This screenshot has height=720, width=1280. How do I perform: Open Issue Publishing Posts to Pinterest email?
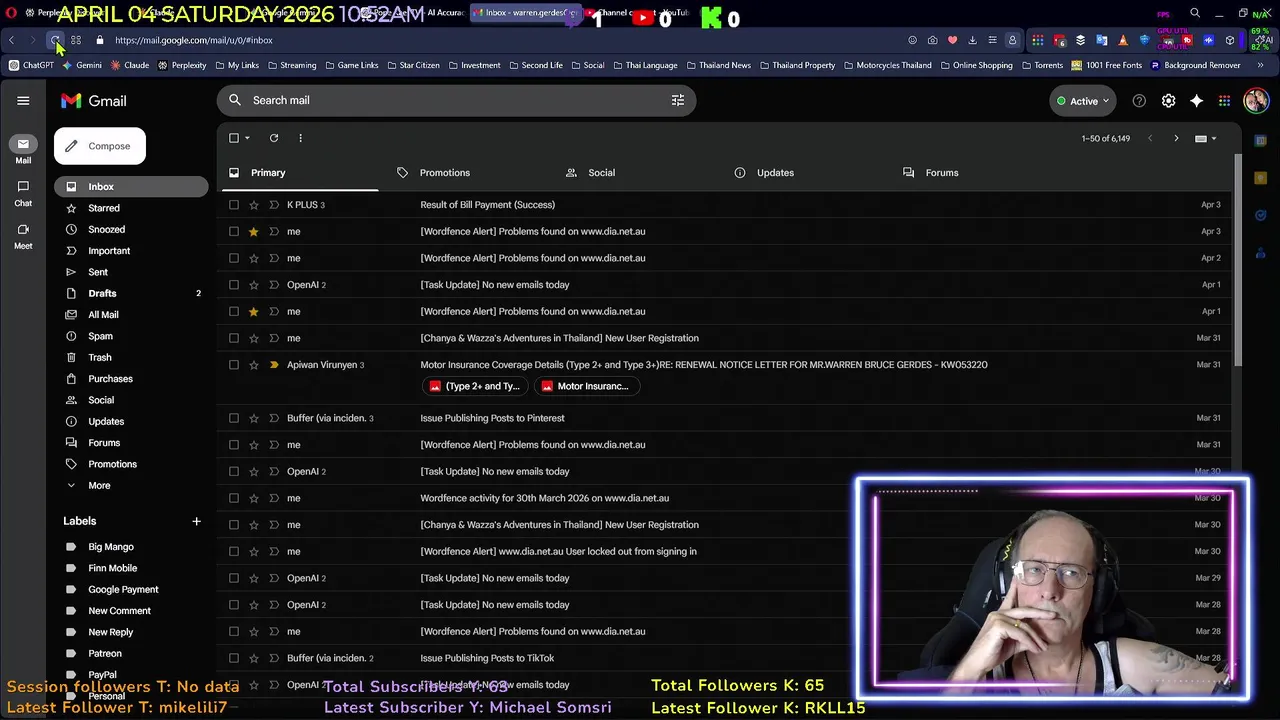492,418
